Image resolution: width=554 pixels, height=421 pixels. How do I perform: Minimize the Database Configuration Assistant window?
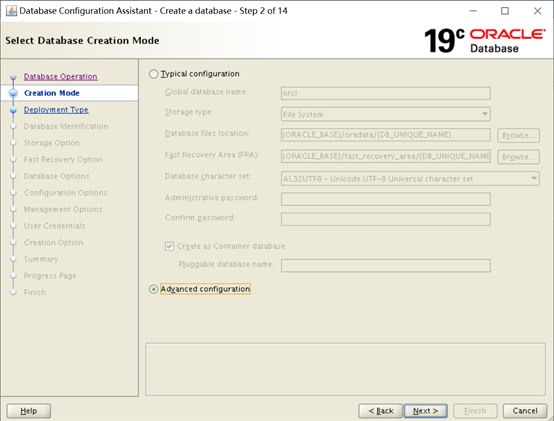[x=473, y=11]
